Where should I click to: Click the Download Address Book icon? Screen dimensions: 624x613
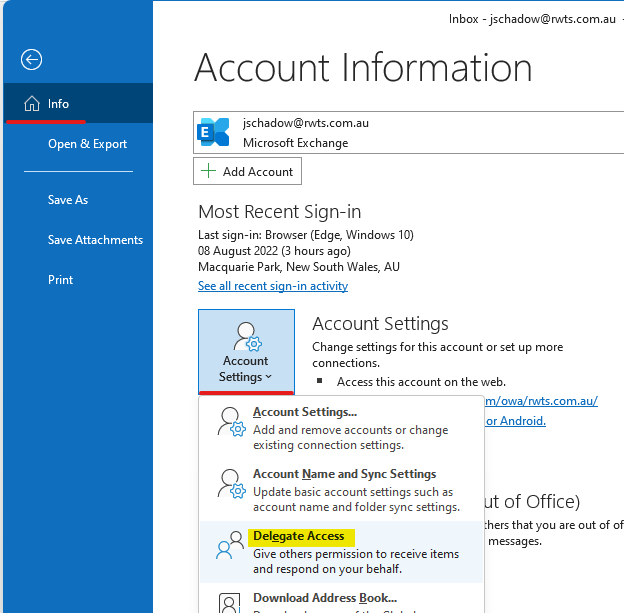231,602
